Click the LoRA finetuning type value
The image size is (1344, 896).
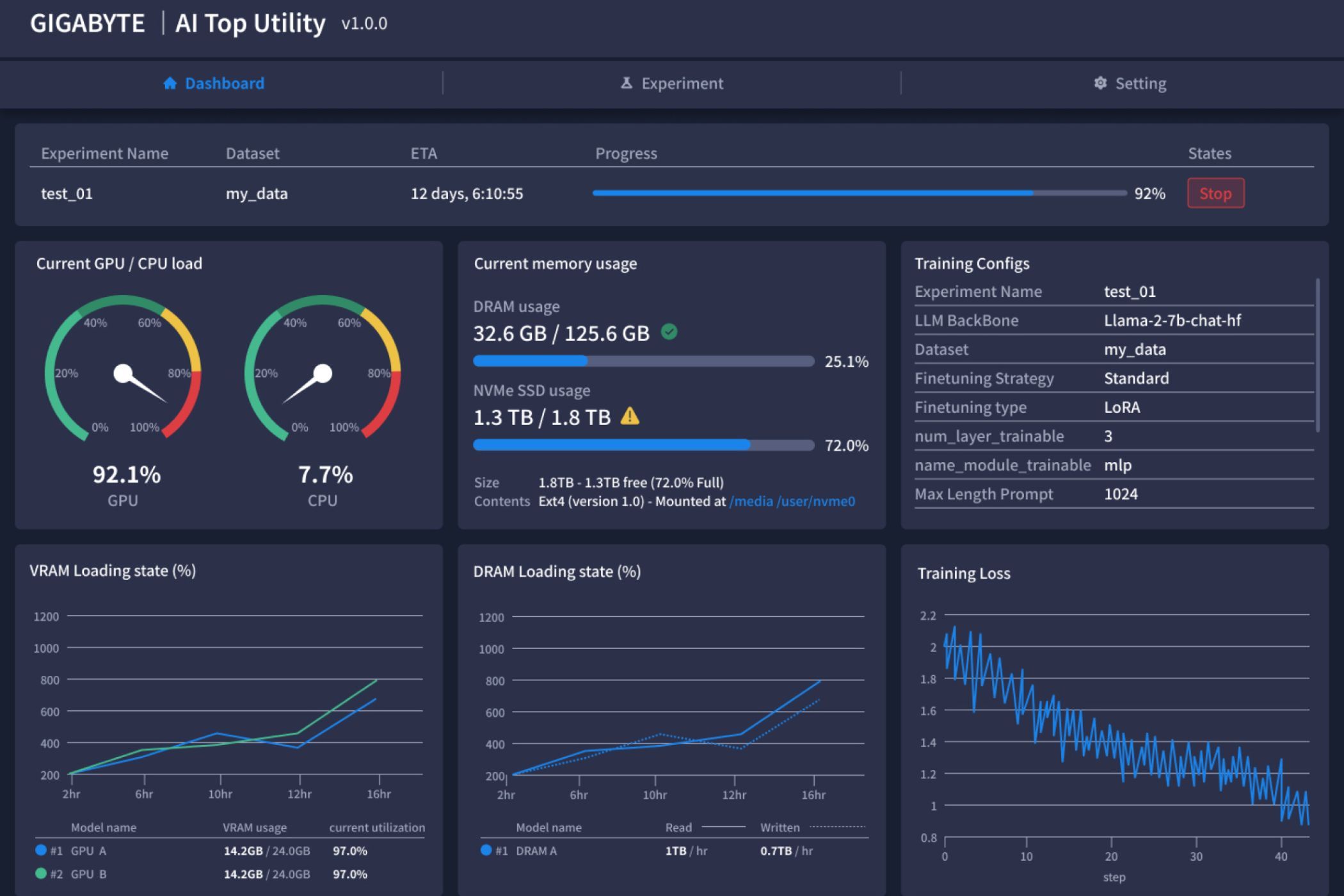pos(1122,407)
